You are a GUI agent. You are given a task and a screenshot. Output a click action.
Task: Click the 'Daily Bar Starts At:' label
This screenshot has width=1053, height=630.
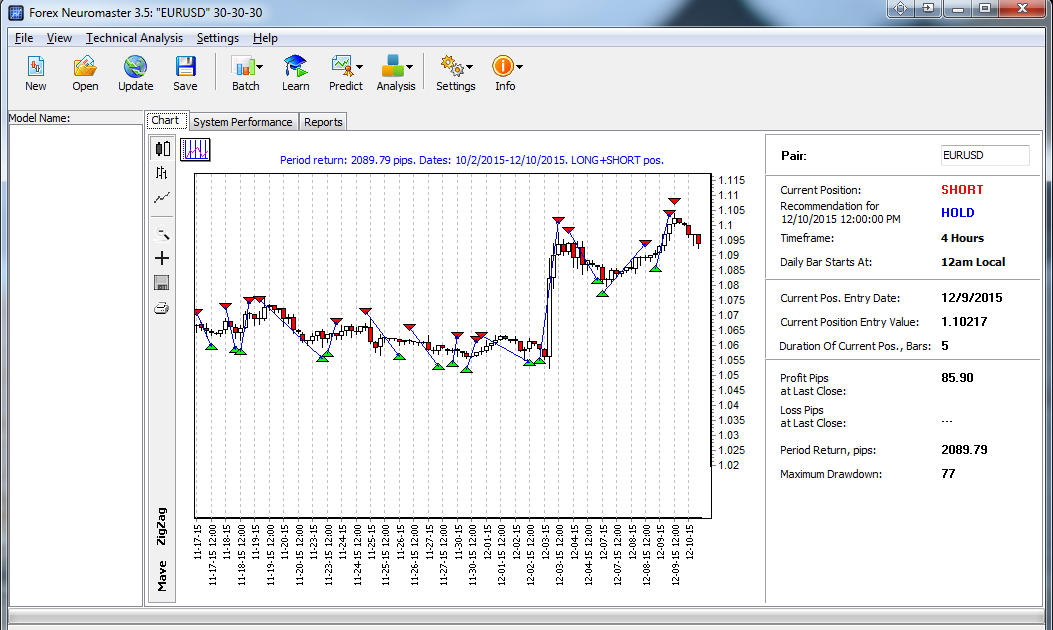coord(826,263)
